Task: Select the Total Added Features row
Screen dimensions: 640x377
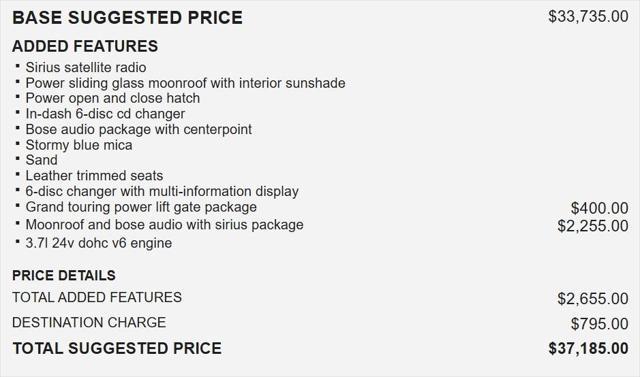Action: pyautogui.click(x=320, y=298)
